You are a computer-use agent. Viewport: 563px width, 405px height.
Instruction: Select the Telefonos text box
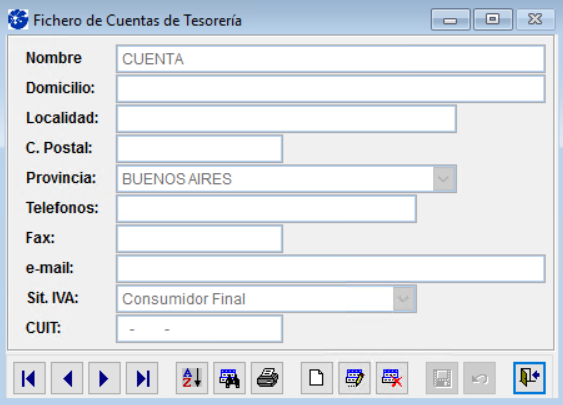[x=266, y=209]
